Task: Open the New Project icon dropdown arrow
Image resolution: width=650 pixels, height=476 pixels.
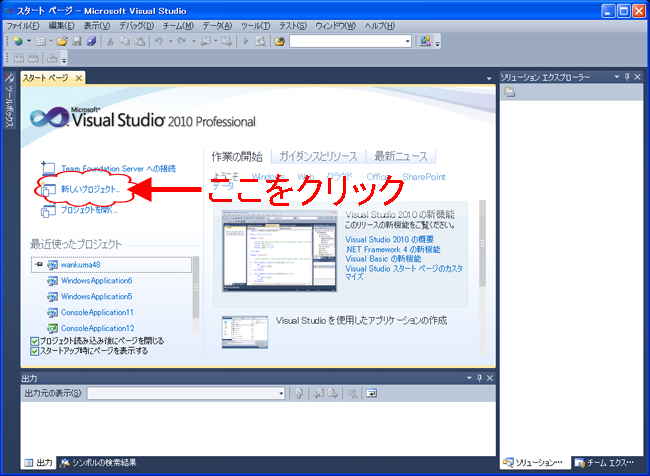Action: coord(29,41)
